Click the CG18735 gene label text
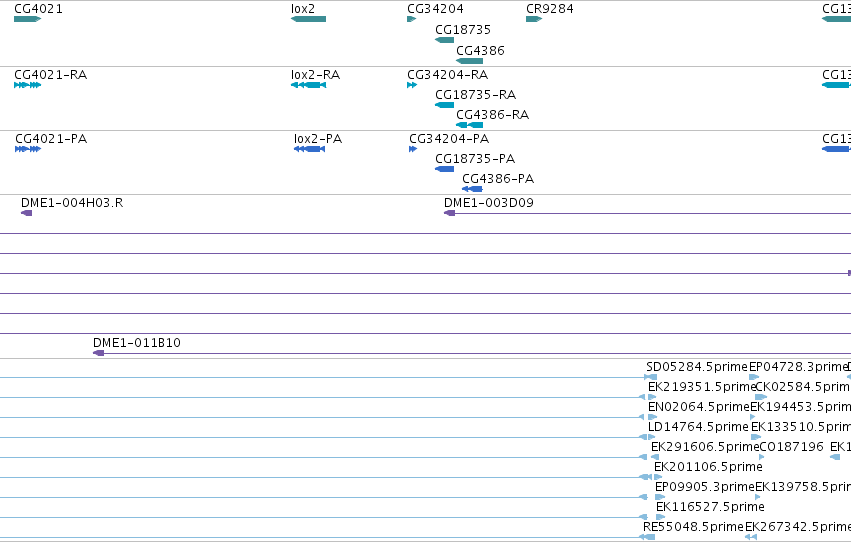 463,29
